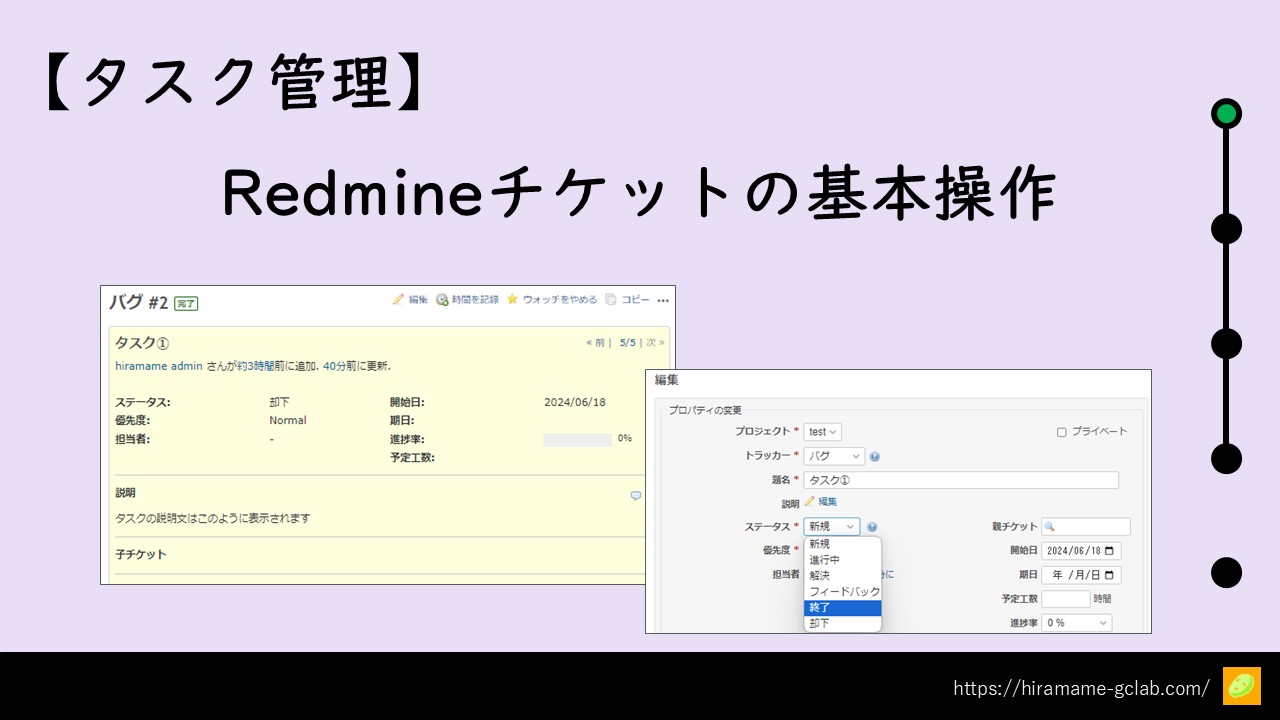
Task: Select 終了 in the status list
Action: [842, 608]
